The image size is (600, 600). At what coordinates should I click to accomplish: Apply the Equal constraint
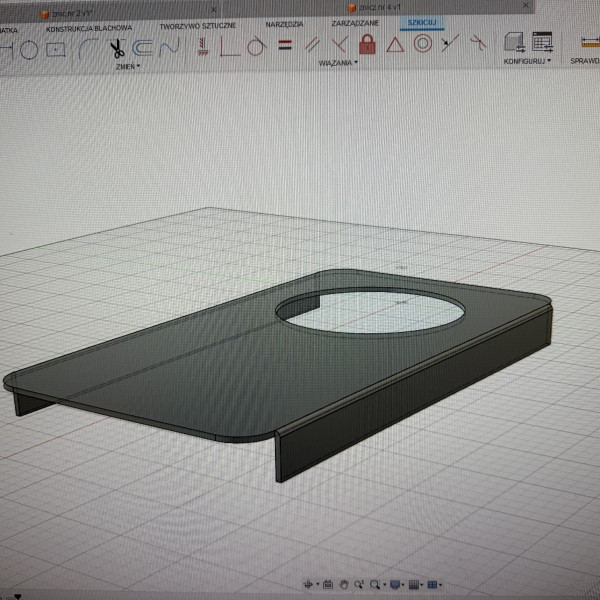click(284, 44)
